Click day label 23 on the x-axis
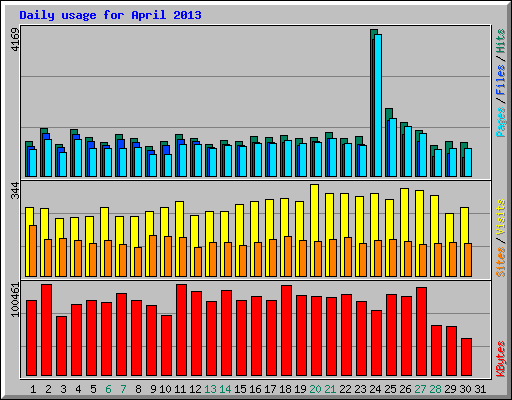 click(360, 389)
